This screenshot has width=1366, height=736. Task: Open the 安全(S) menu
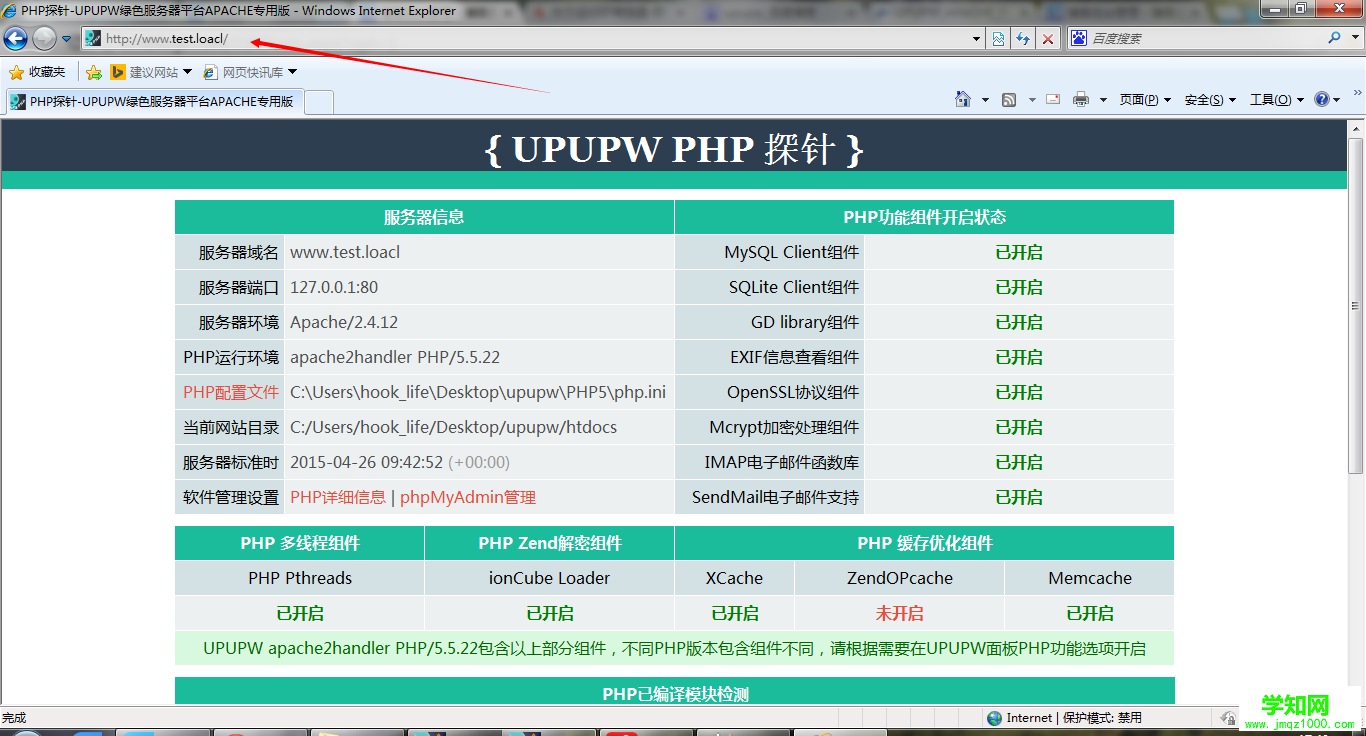[1210, 100]
